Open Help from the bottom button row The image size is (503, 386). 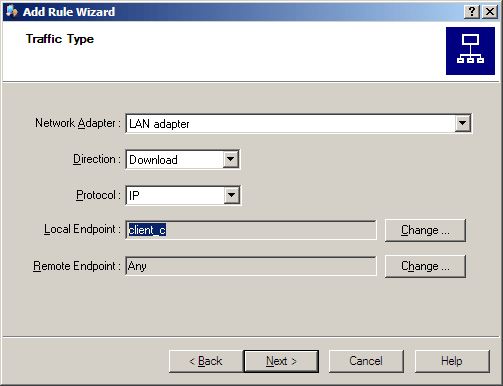[452, 361]
